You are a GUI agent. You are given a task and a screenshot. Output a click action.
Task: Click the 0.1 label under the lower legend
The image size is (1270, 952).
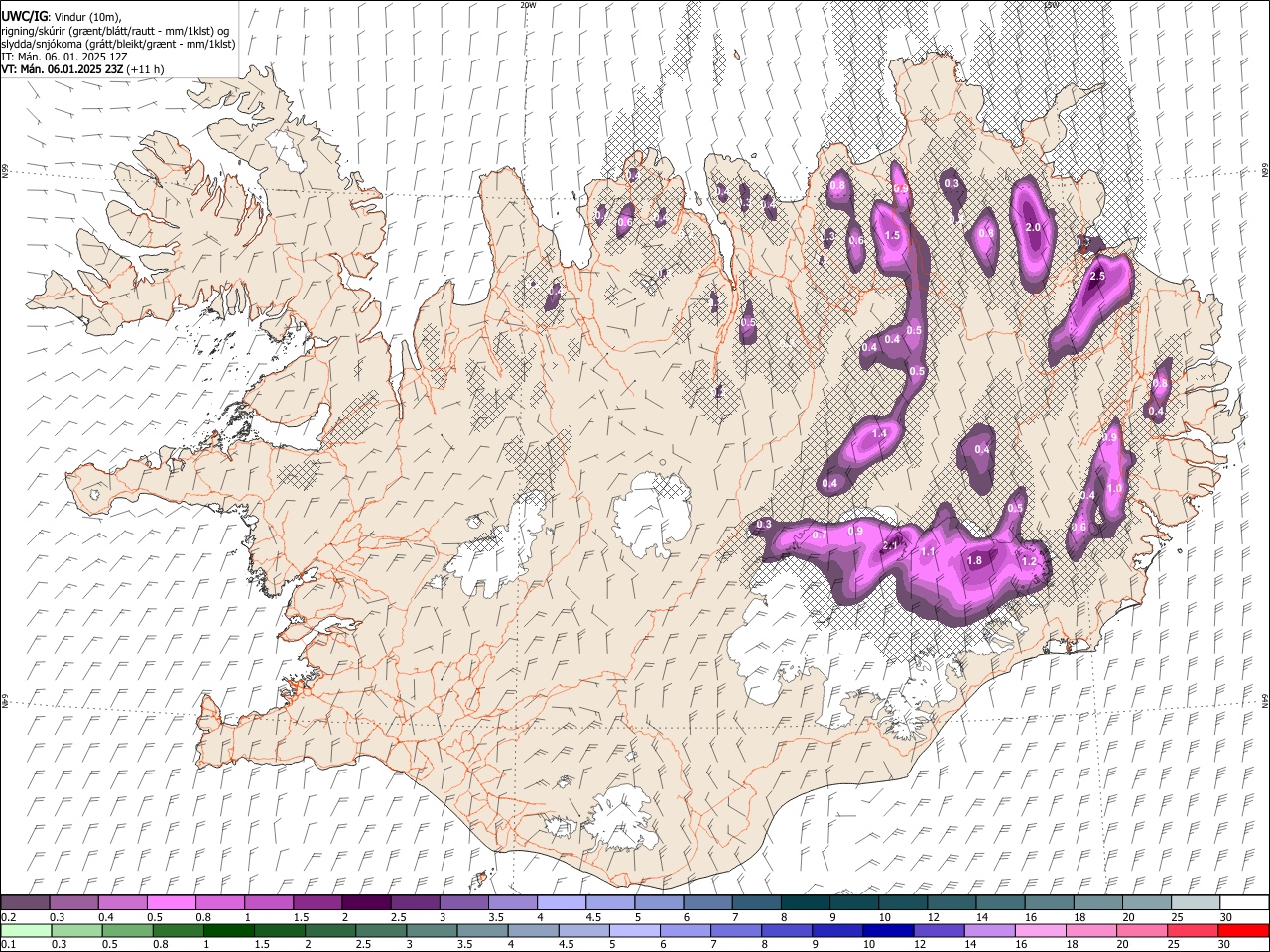tap(8, 944)
